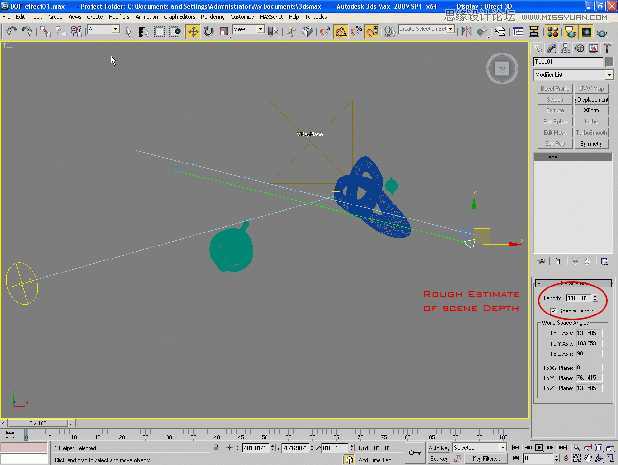Click the Length spinner arrows

(x=596, y=298)
